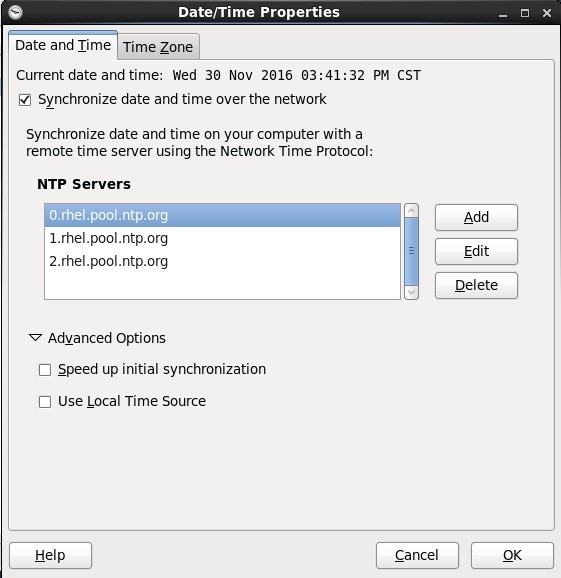Open Help for date and time
561x578 pixels.
50,555
